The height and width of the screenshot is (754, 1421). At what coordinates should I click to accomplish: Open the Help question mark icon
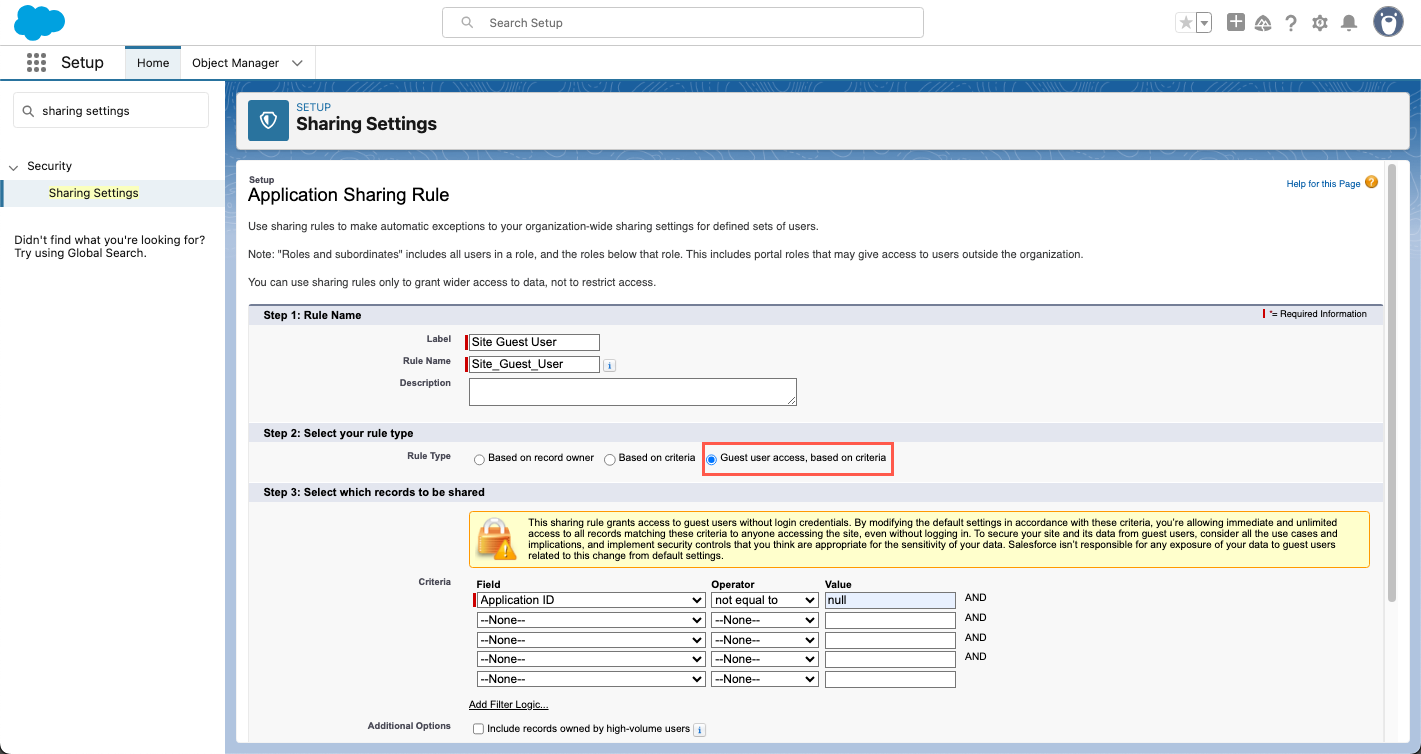point(1291,23)
